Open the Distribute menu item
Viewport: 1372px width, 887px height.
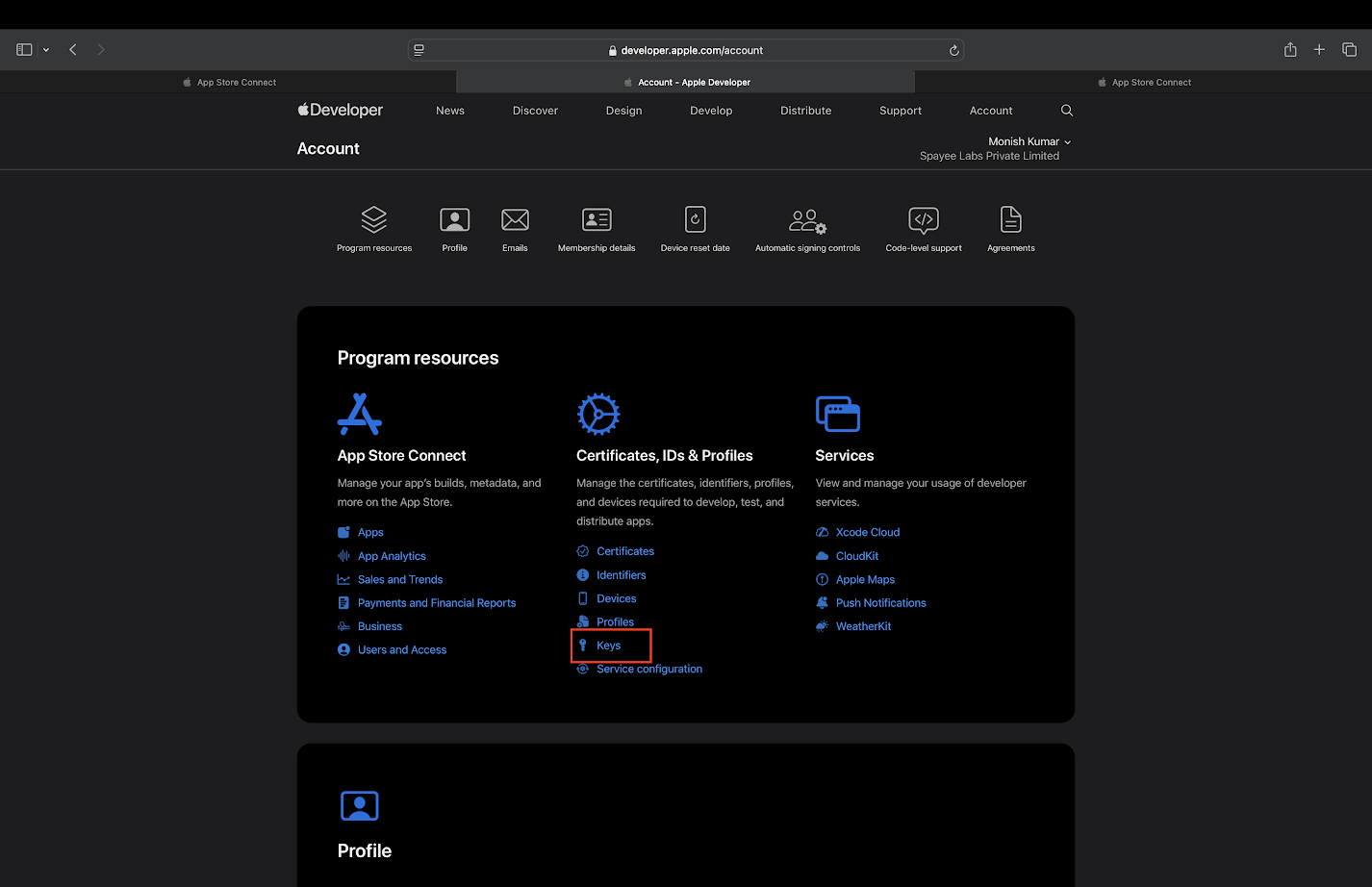(x=805, y=111)
